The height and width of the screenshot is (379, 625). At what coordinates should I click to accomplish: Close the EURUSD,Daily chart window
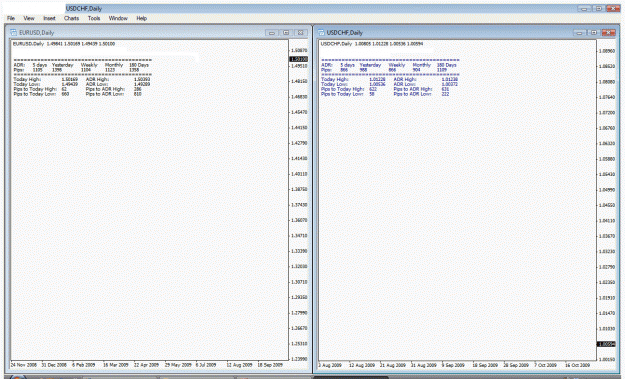point(301,33)
